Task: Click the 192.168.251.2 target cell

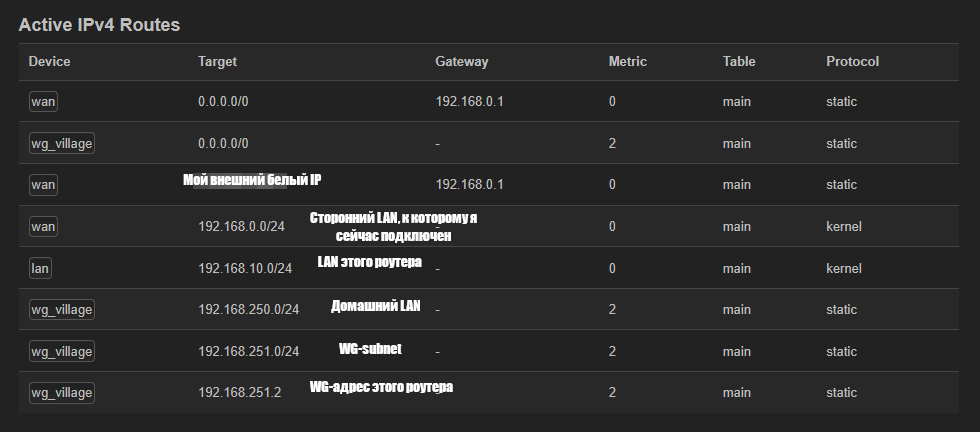Action: pos(240,393)
